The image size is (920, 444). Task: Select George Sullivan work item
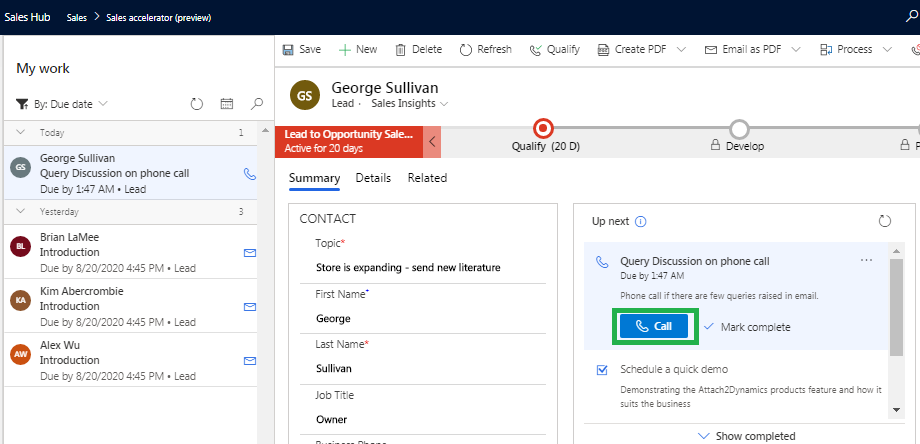click(x=131, y=174)
